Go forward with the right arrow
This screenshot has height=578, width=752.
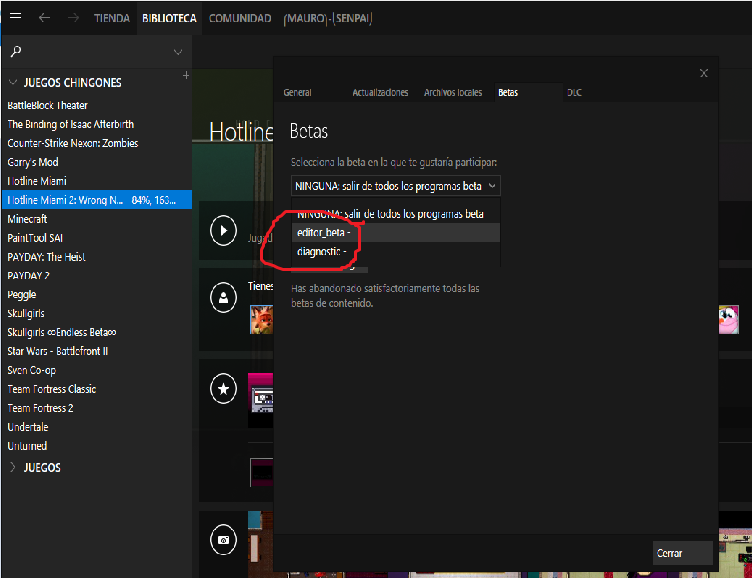(x=73, y=18)
